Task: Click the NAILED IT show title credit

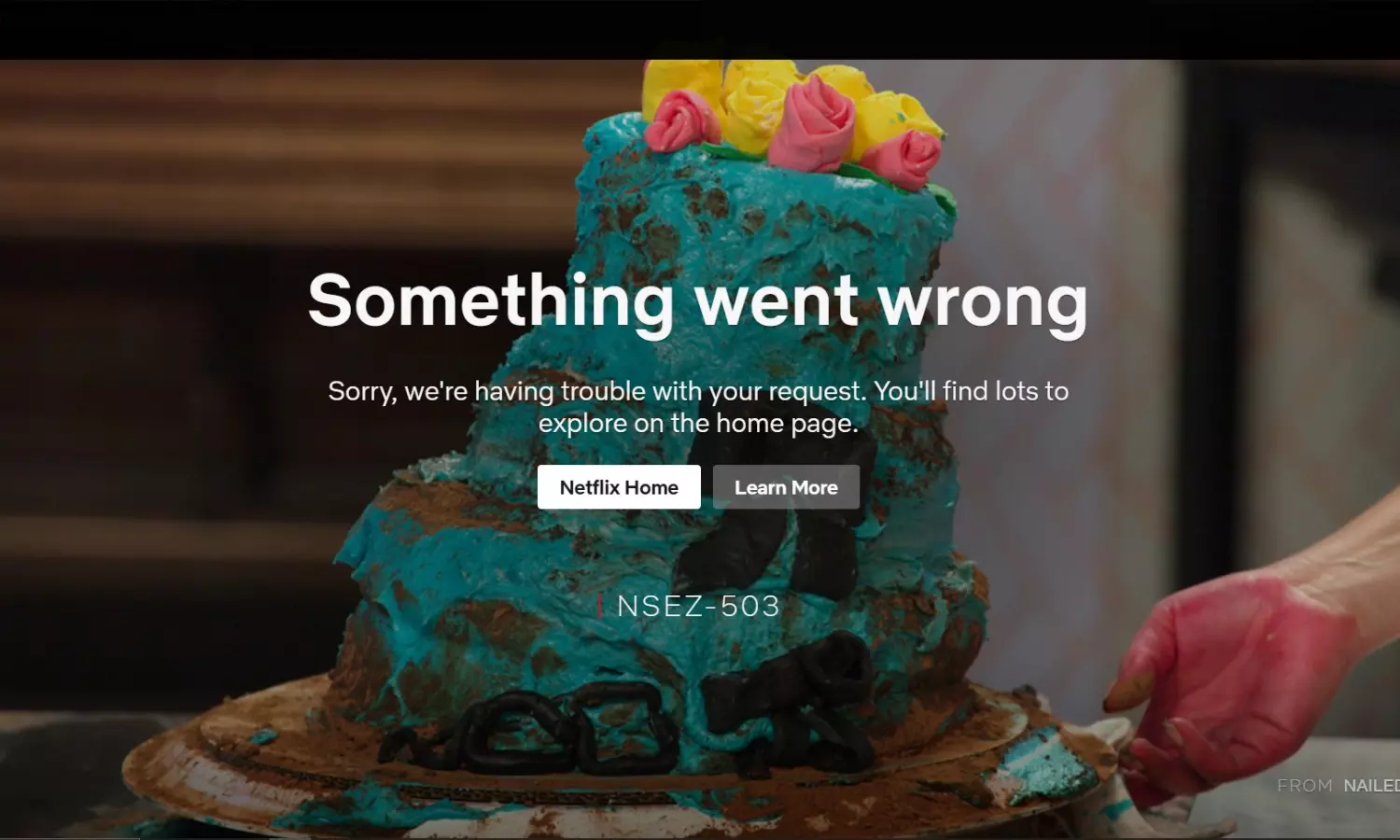Action: pos(1371,786)
